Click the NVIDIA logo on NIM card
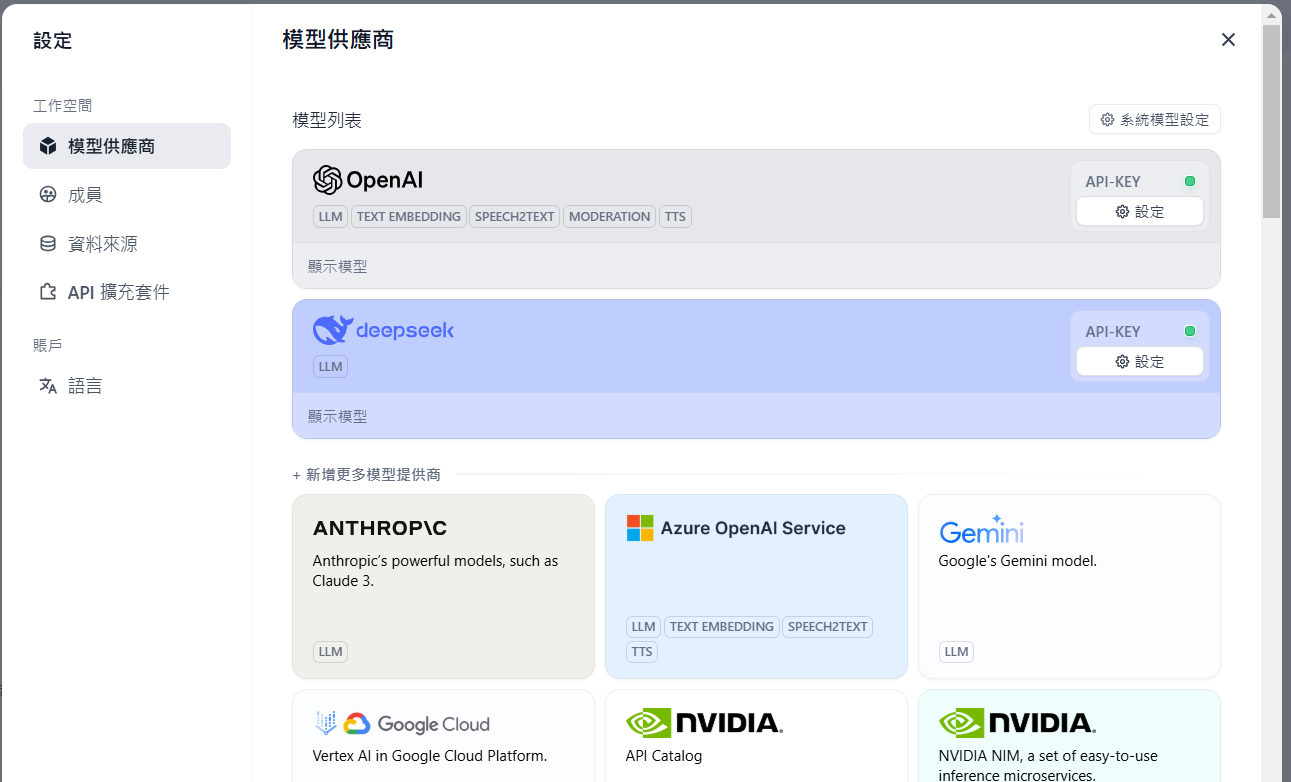Viewport: 1291px width, 782px height. pyautogui.click(x=1017, y=723)
